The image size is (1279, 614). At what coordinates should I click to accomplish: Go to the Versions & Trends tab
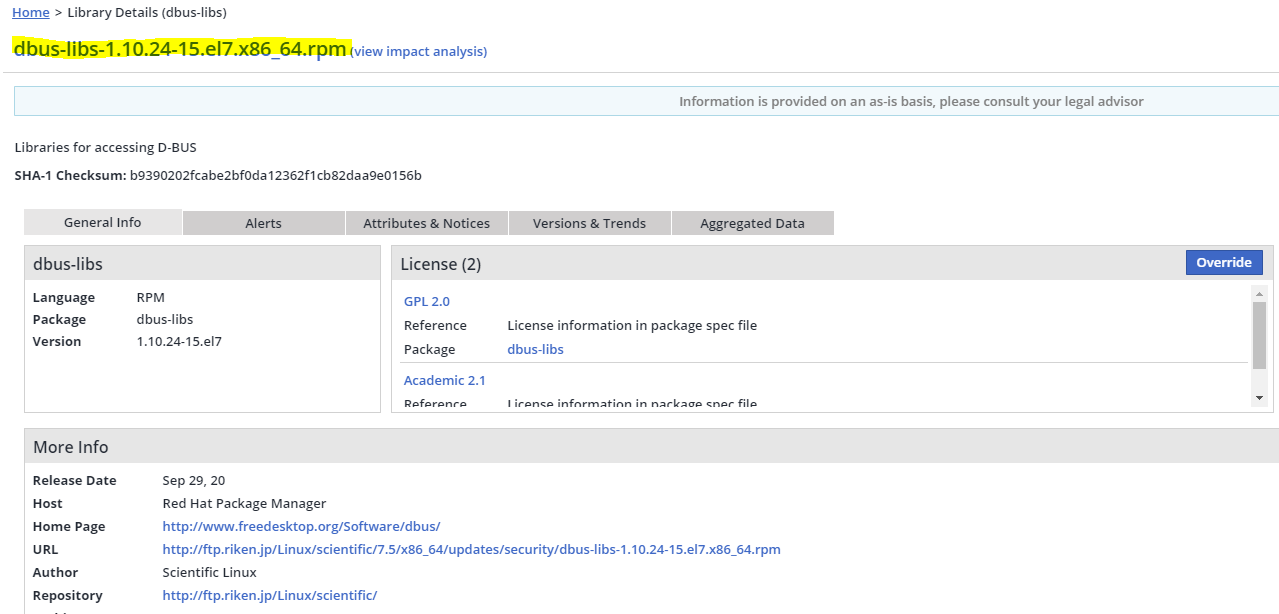pyautogui.click(x=589, y=223)
